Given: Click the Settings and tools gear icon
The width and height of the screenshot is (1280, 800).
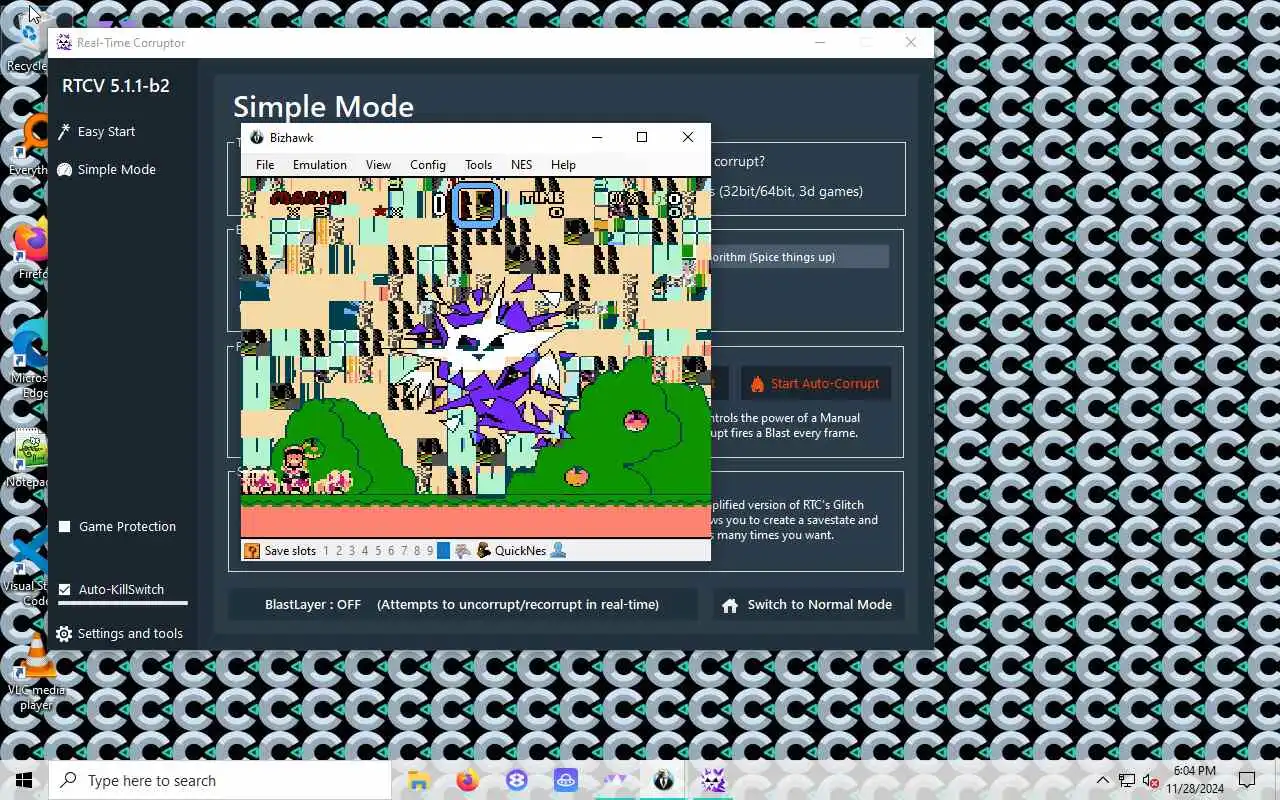Looking at the screenshot, I should coord(64,634).
